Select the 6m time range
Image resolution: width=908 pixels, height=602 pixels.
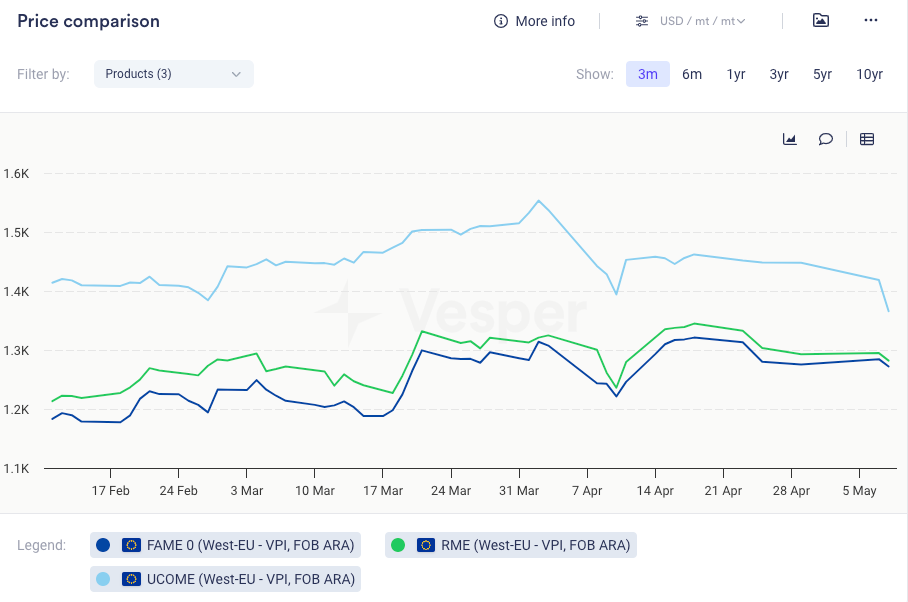692,74
